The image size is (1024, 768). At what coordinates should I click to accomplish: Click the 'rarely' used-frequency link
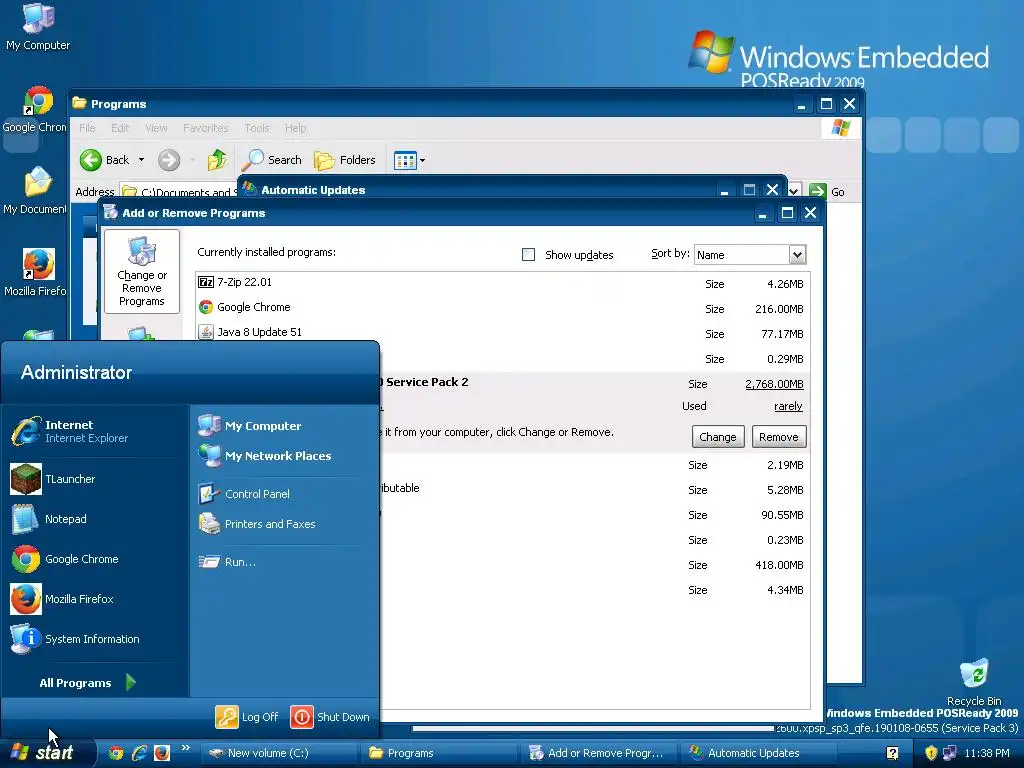(788, 406)
